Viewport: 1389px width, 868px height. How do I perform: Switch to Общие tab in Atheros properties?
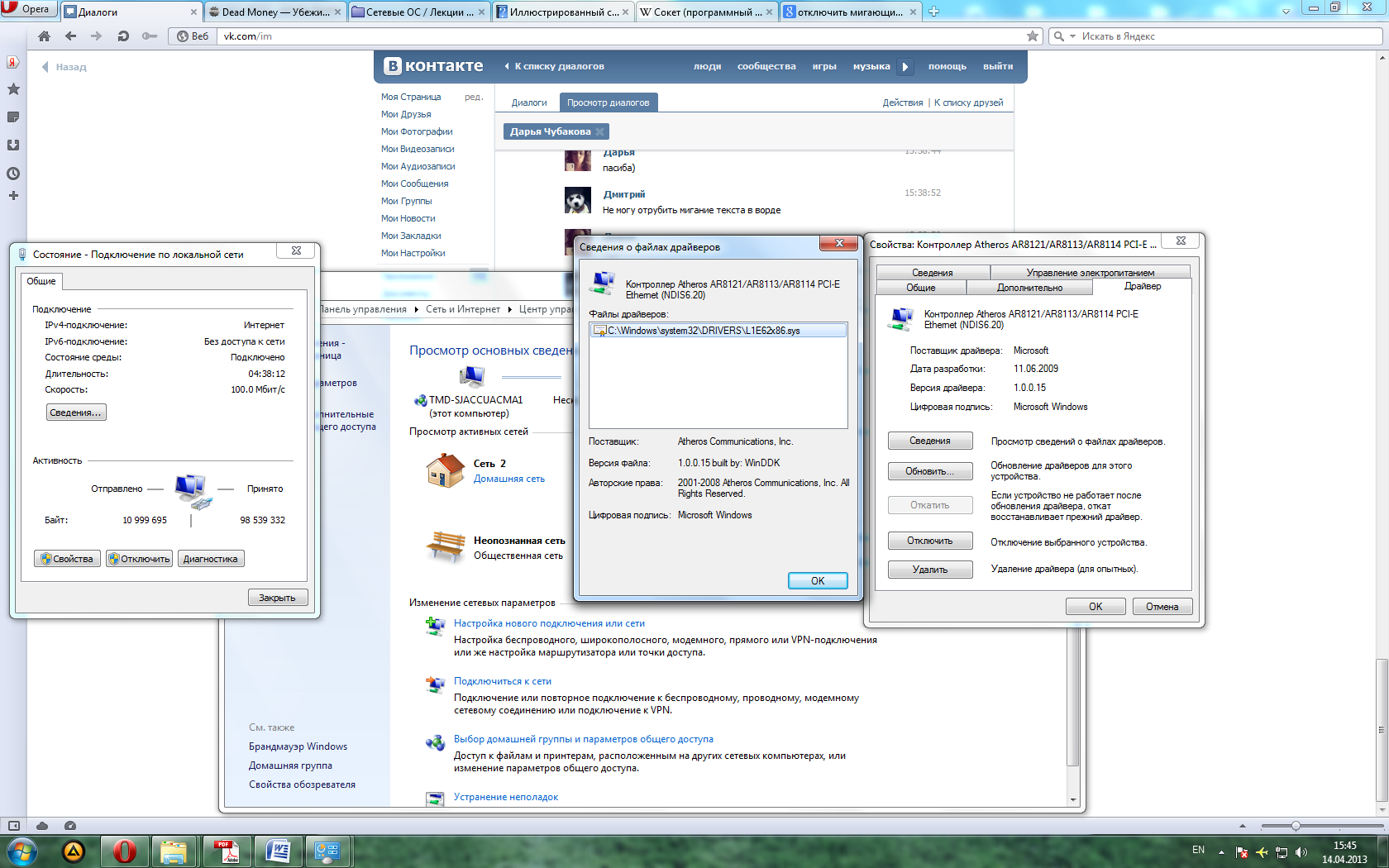pos(921,288)
